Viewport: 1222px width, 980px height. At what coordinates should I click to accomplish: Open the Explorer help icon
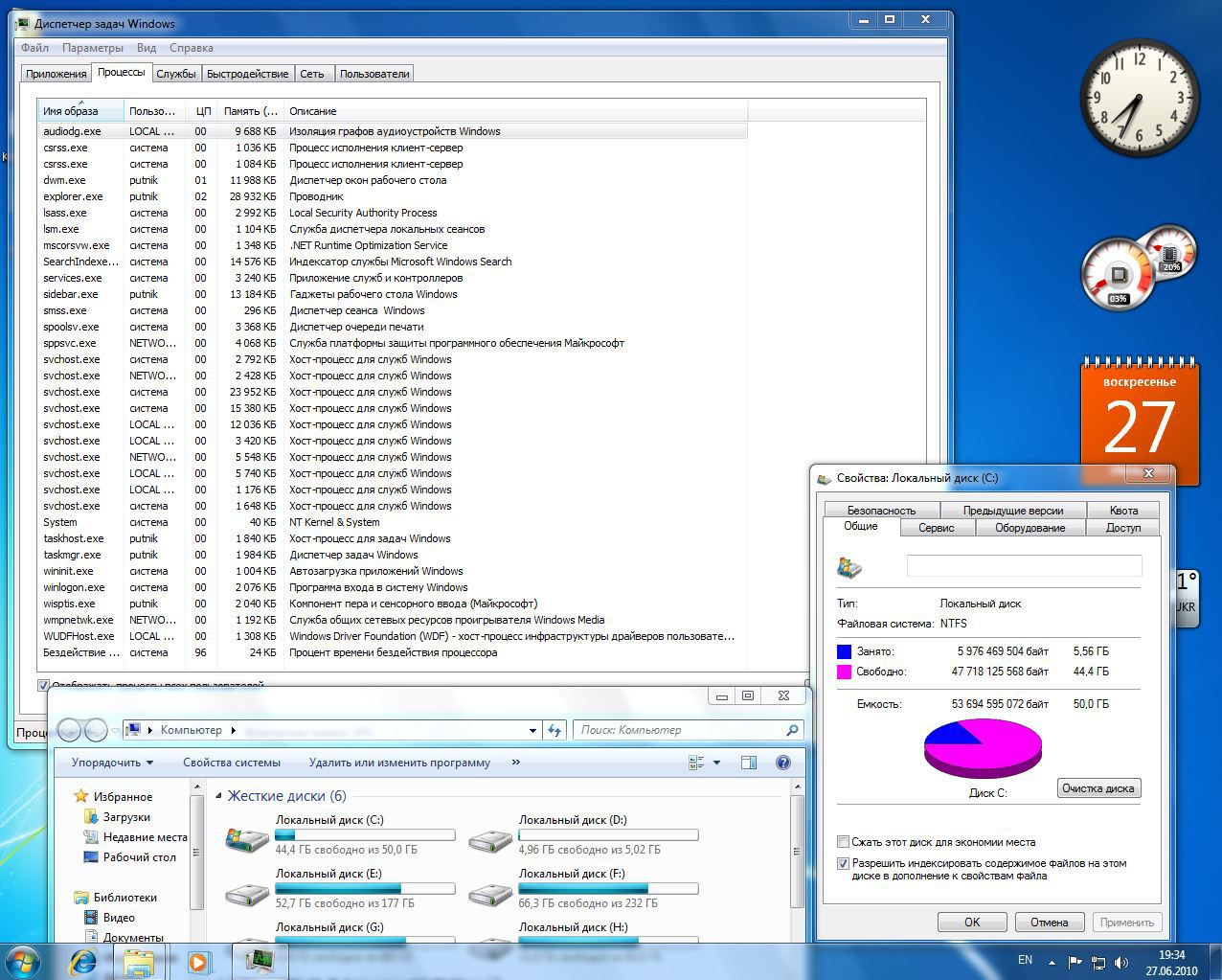tap(782, 763)
